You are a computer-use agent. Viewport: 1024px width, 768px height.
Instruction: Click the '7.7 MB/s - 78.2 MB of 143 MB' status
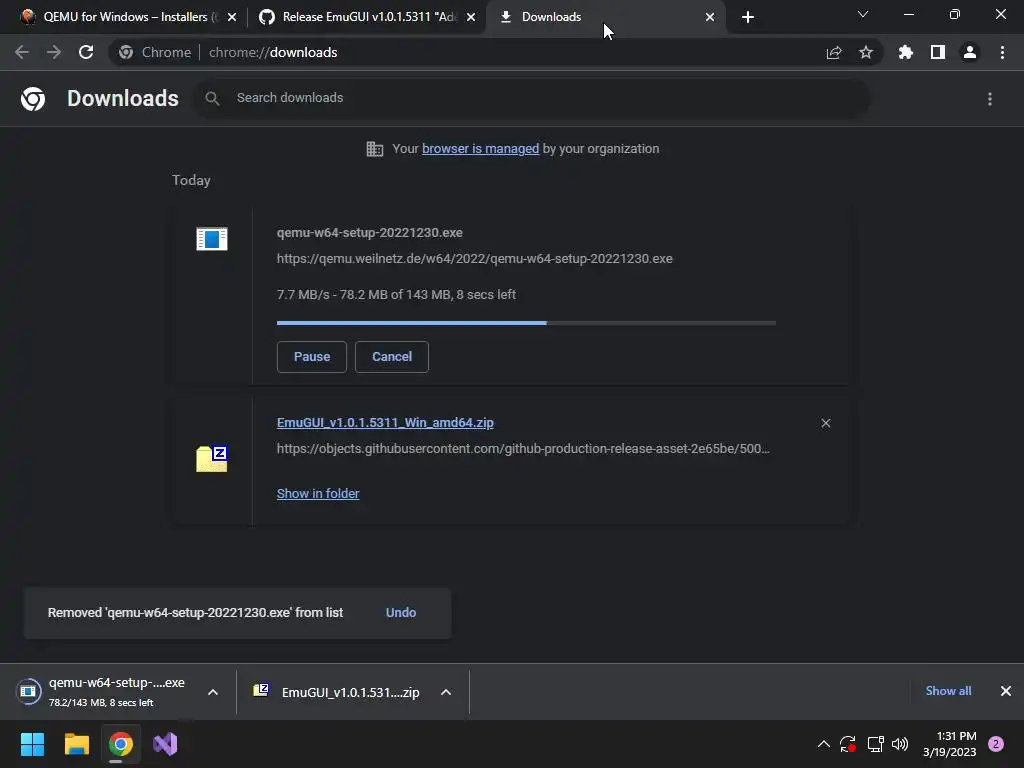[x=396, y=295]
